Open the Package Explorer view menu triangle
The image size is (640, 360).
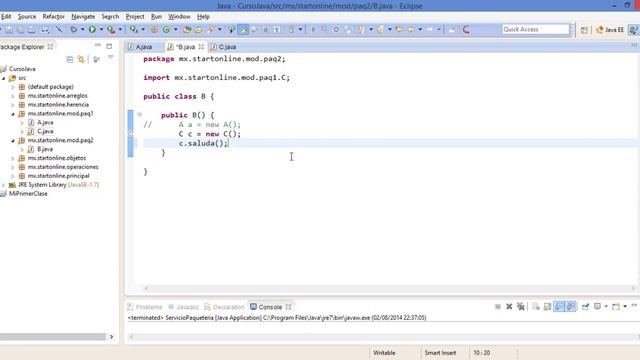coord(111,58)
